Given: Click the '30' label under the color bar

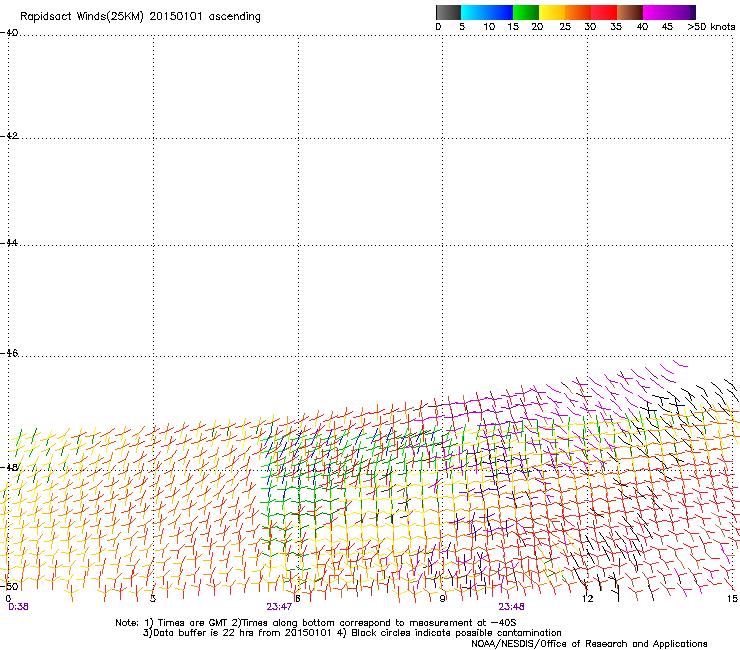Looking at the screenshot, I should (x=590, y=27).
